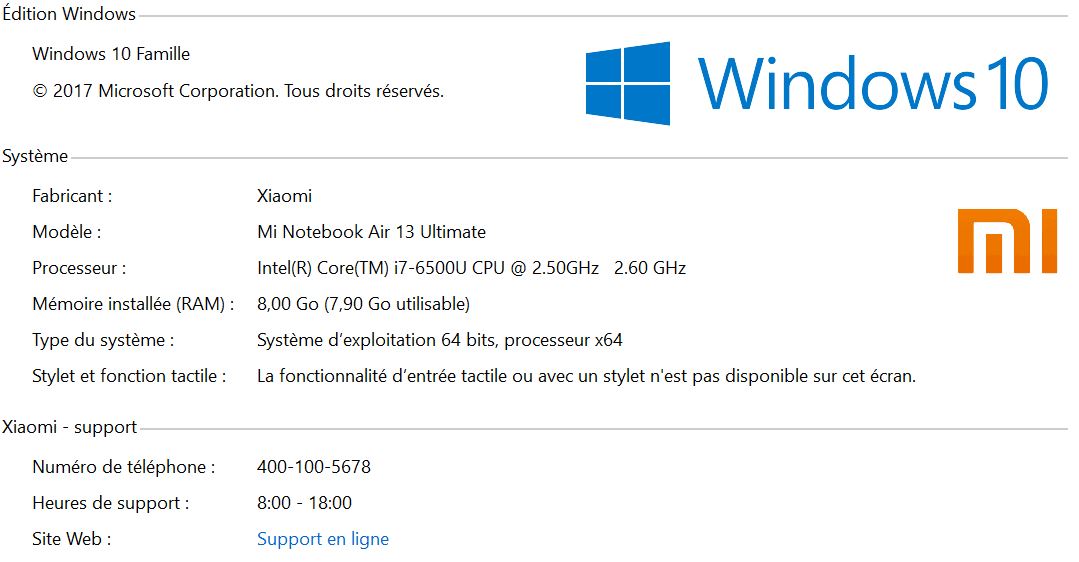Click the Édition Windows section header

[69, 14]
